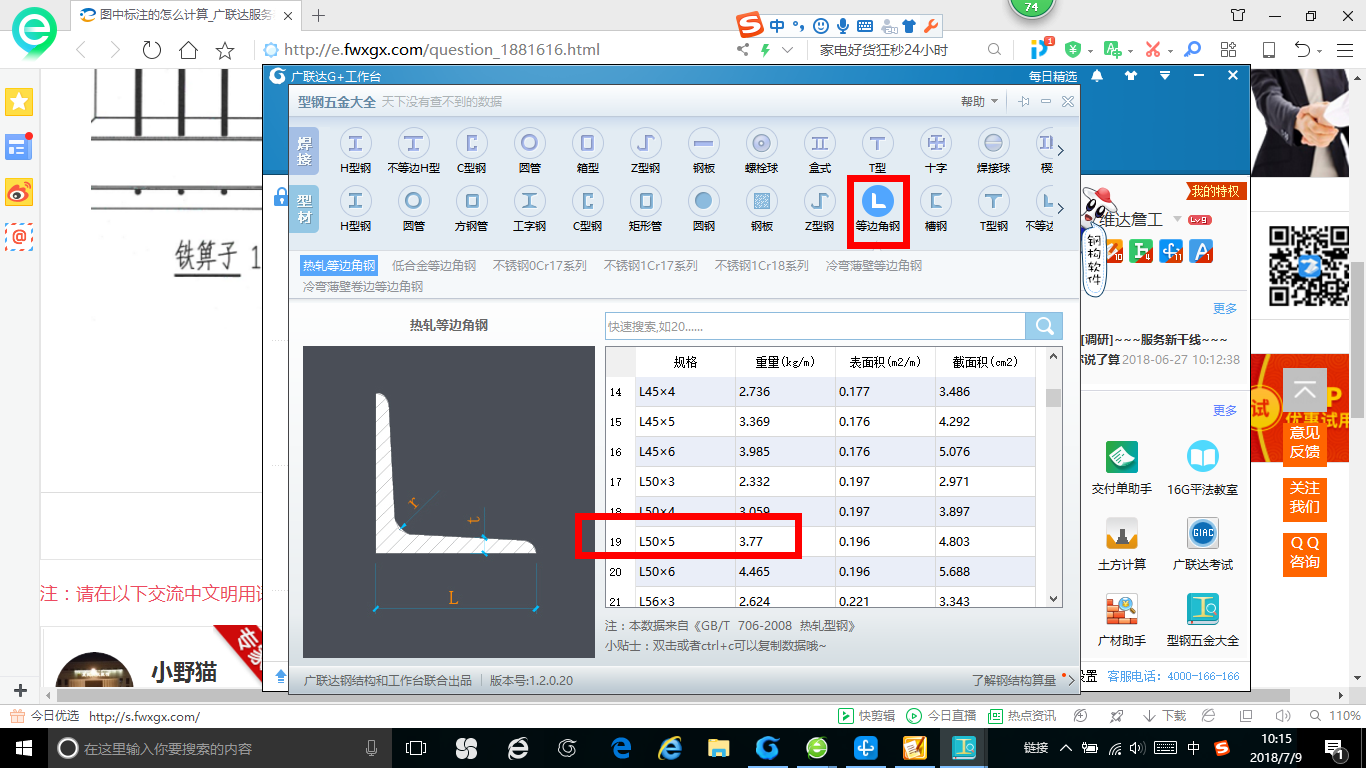The height and width of the screenshot is (768, 1366).
Task: Switch to 不锈钢1Cr17系列 tab
Action: pyautogui.click(x=651, y=265)
